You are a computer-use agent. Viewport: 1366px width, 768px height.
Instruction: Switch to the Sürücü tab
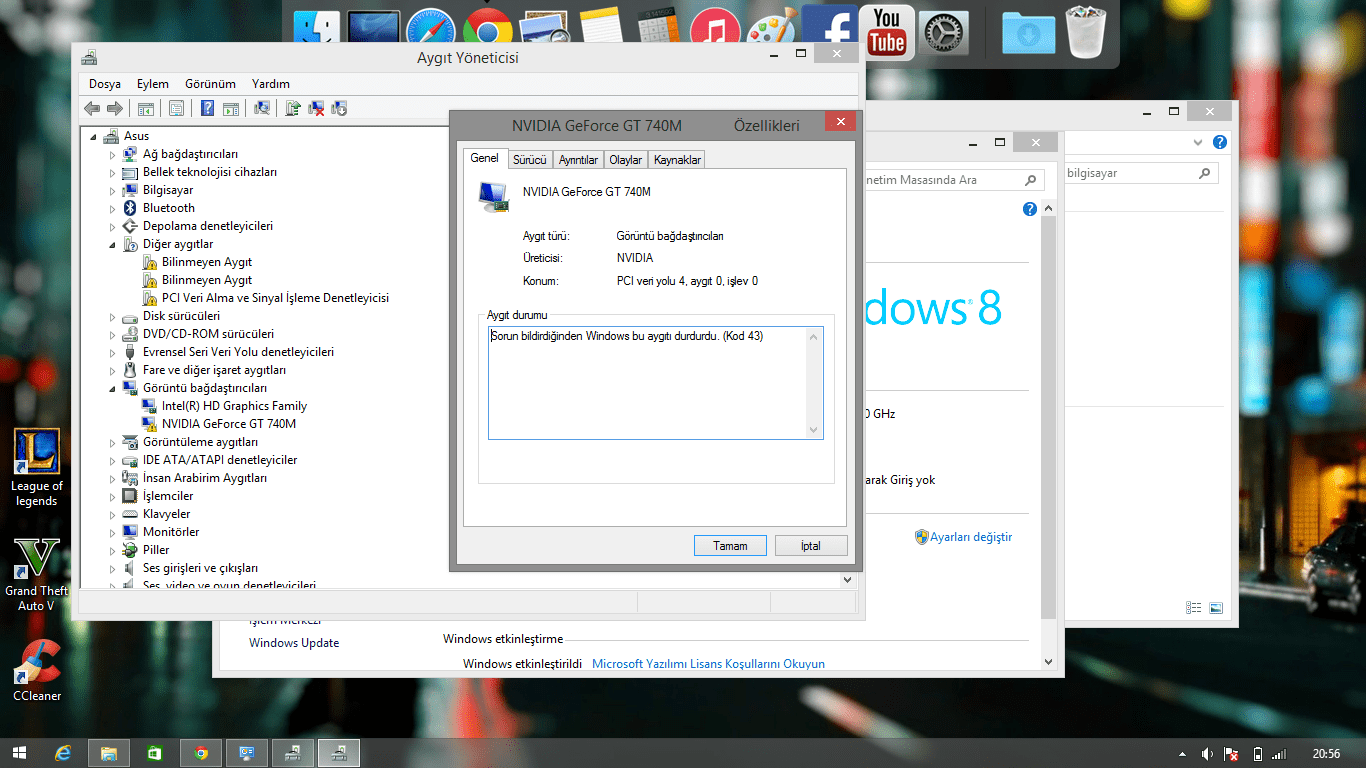pyautogui.click(x=529, y=160)
